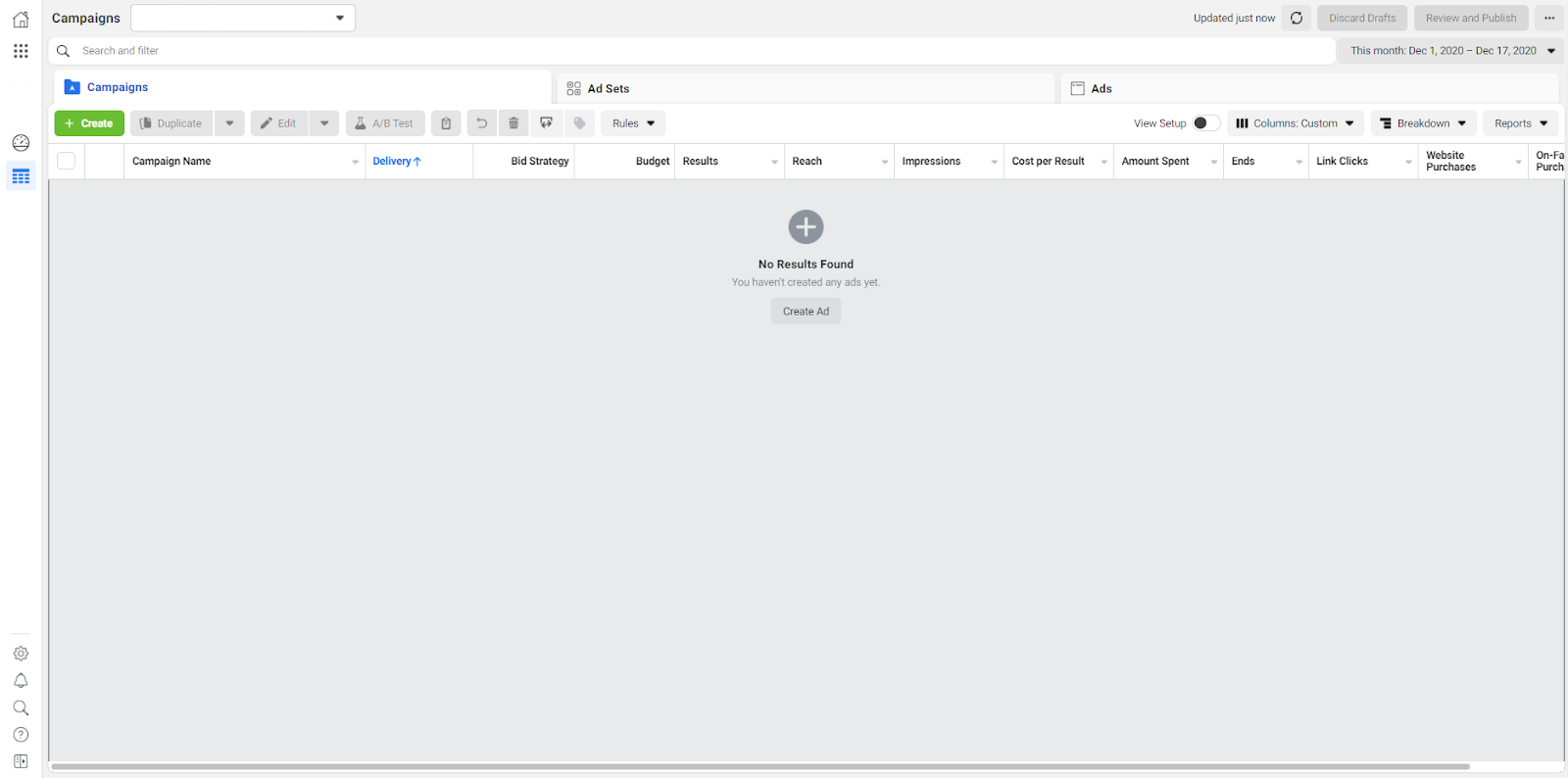Expand the Link Clicks column arrow
The width and height of the screenshot is (1568, 778).
click(x=1408, y=162)
